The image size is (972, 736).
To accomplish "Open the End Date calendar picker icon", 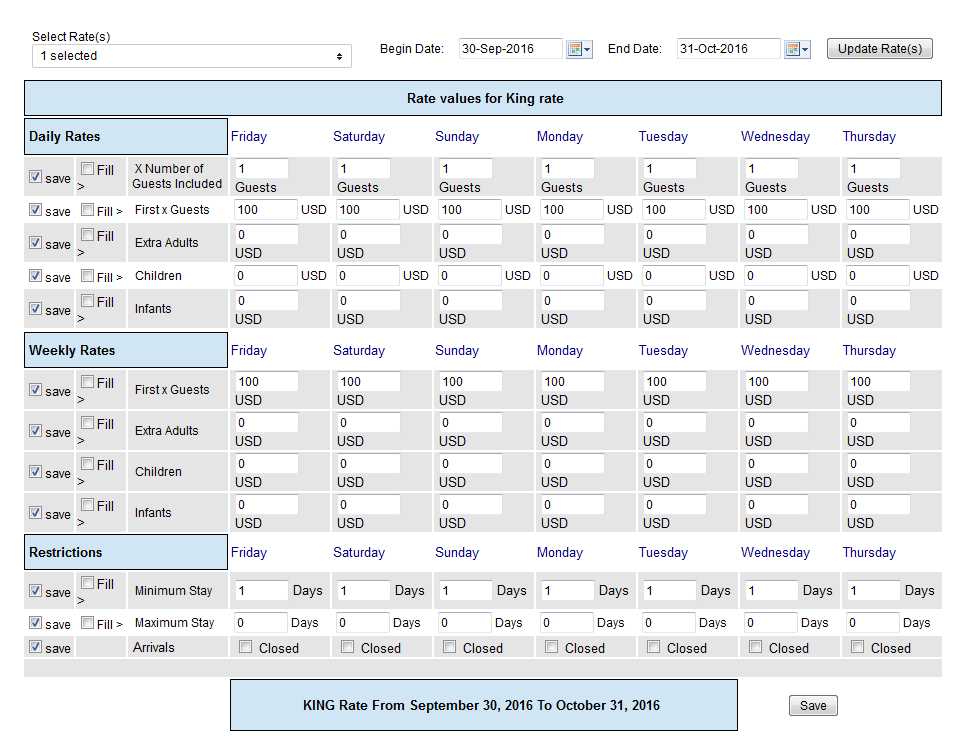I will [x=797, y=49].
